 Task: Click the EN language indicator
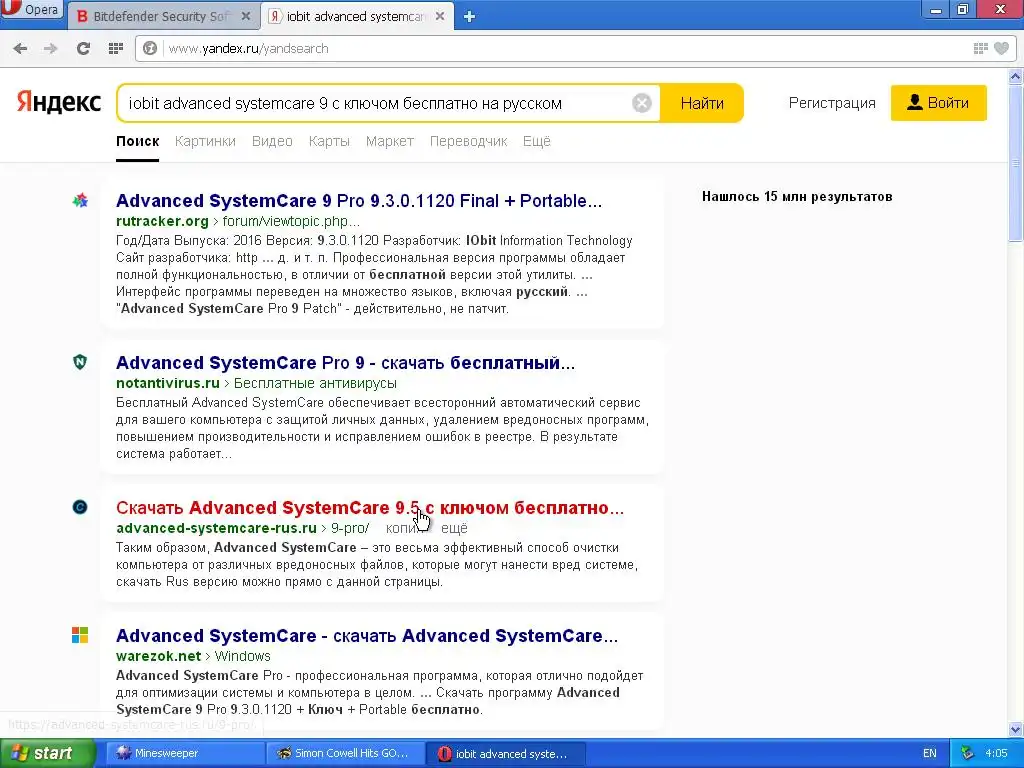[930, 753]
